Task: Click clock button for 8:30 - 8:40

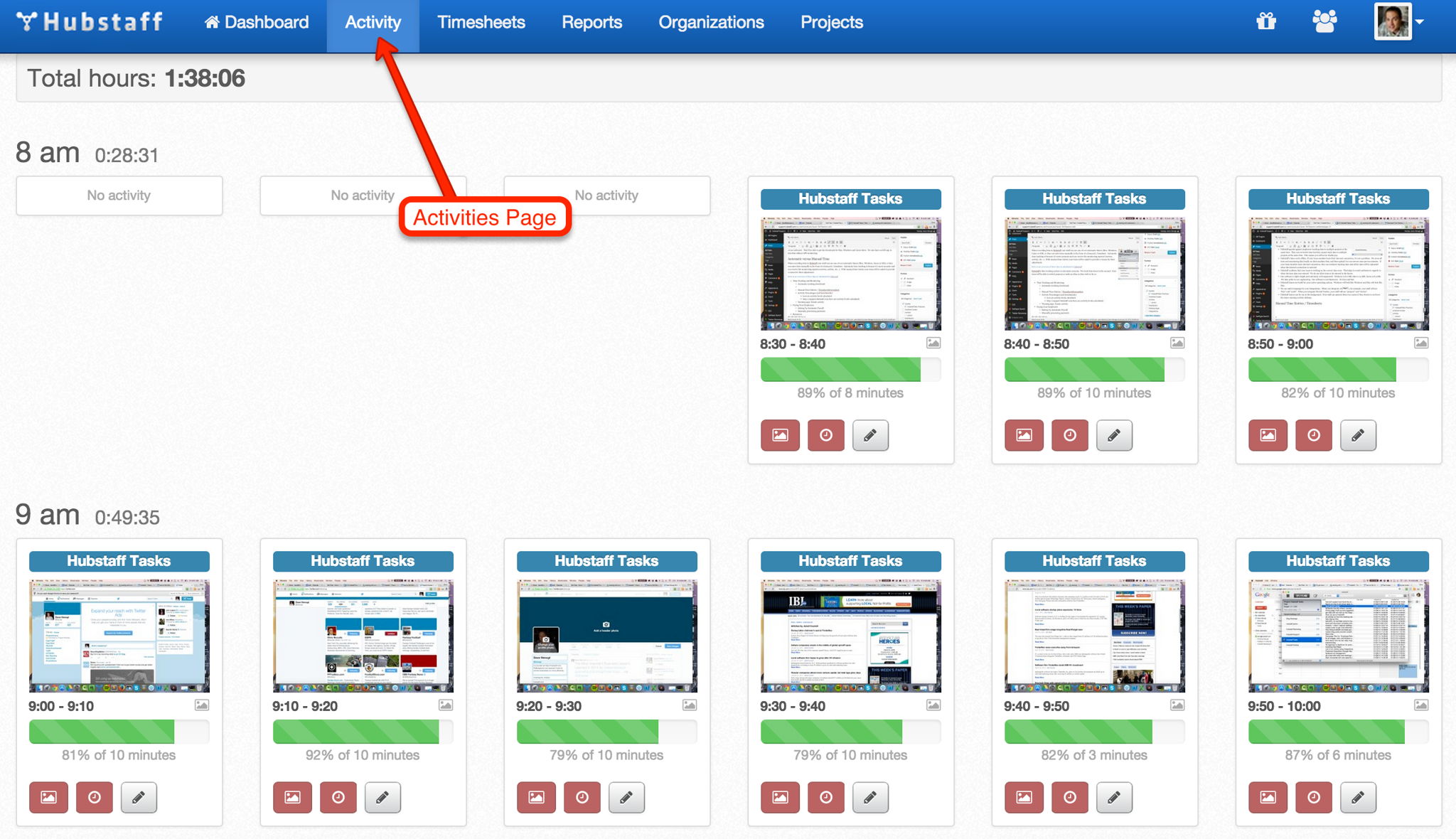Action: tap(826, 435)
